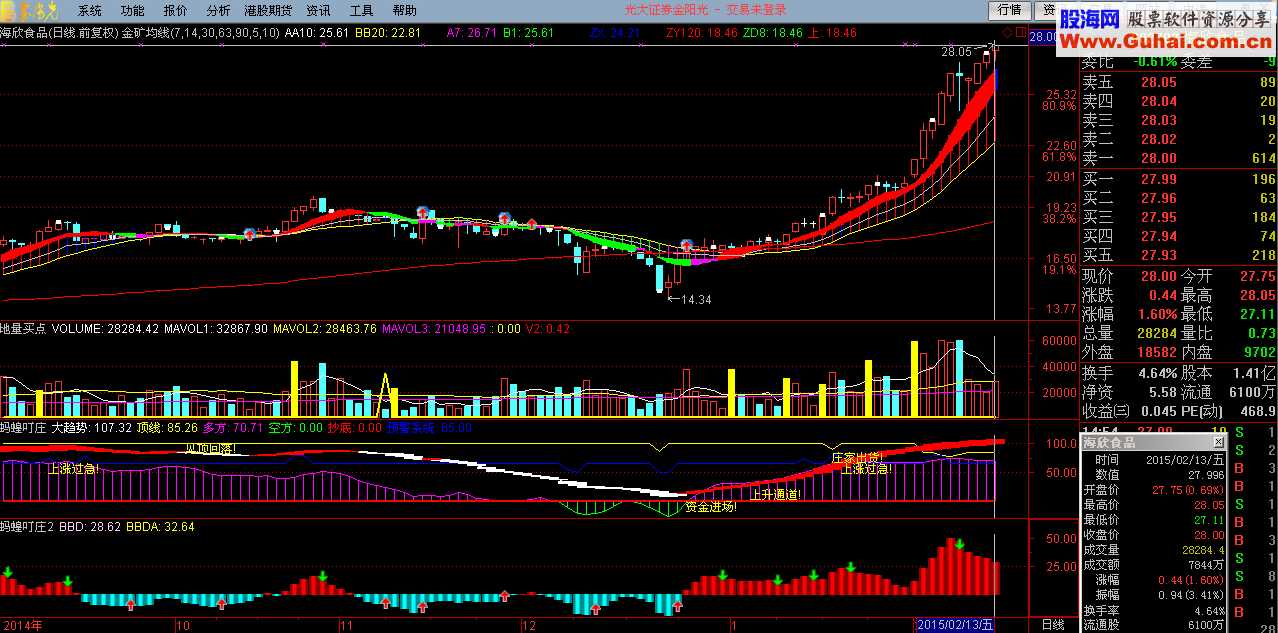This screenshot has width=1278, height=633.
Task: Click the 现价 28.00 value
Action: click(1157, 277)
